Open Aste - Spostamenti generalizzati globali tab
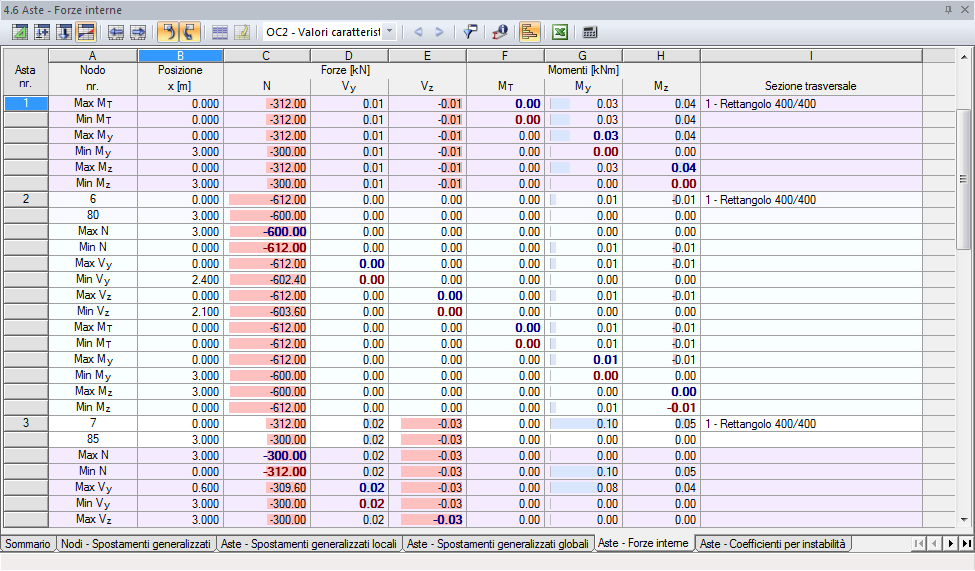Viewport: 975px width, 571px height. pos(497,544)
